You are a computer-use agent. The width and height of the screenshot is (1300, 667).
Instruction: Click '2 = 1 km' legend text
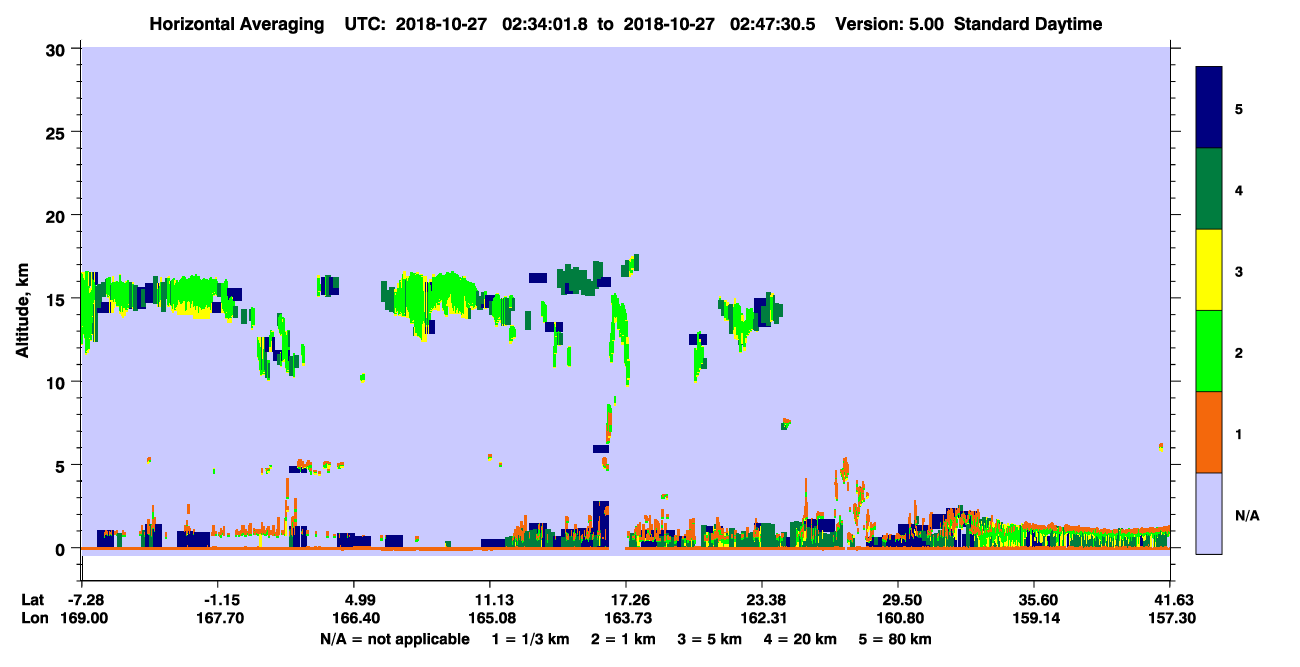tap(625, 639)
